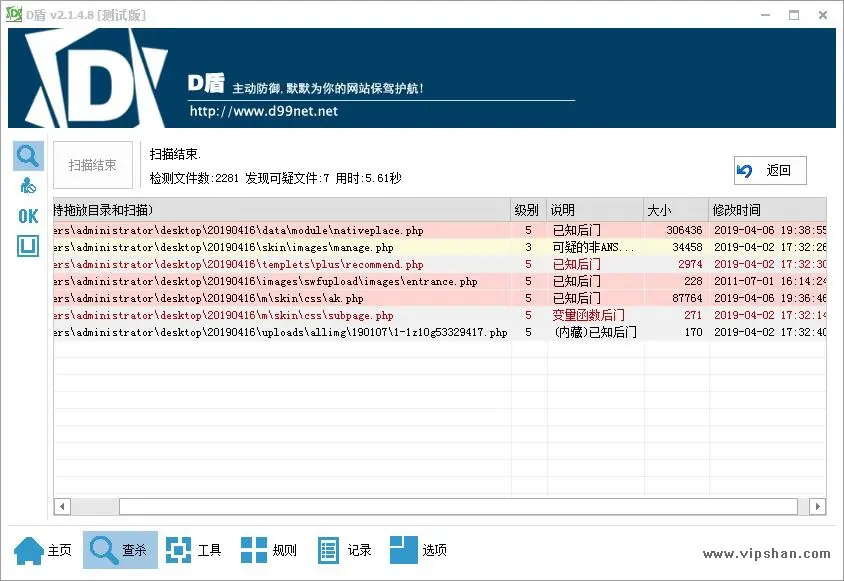Viewport: 844px width, 581px height.
Task: Click the OK icon in the left sidebar
Action: (x=26, y=213)
